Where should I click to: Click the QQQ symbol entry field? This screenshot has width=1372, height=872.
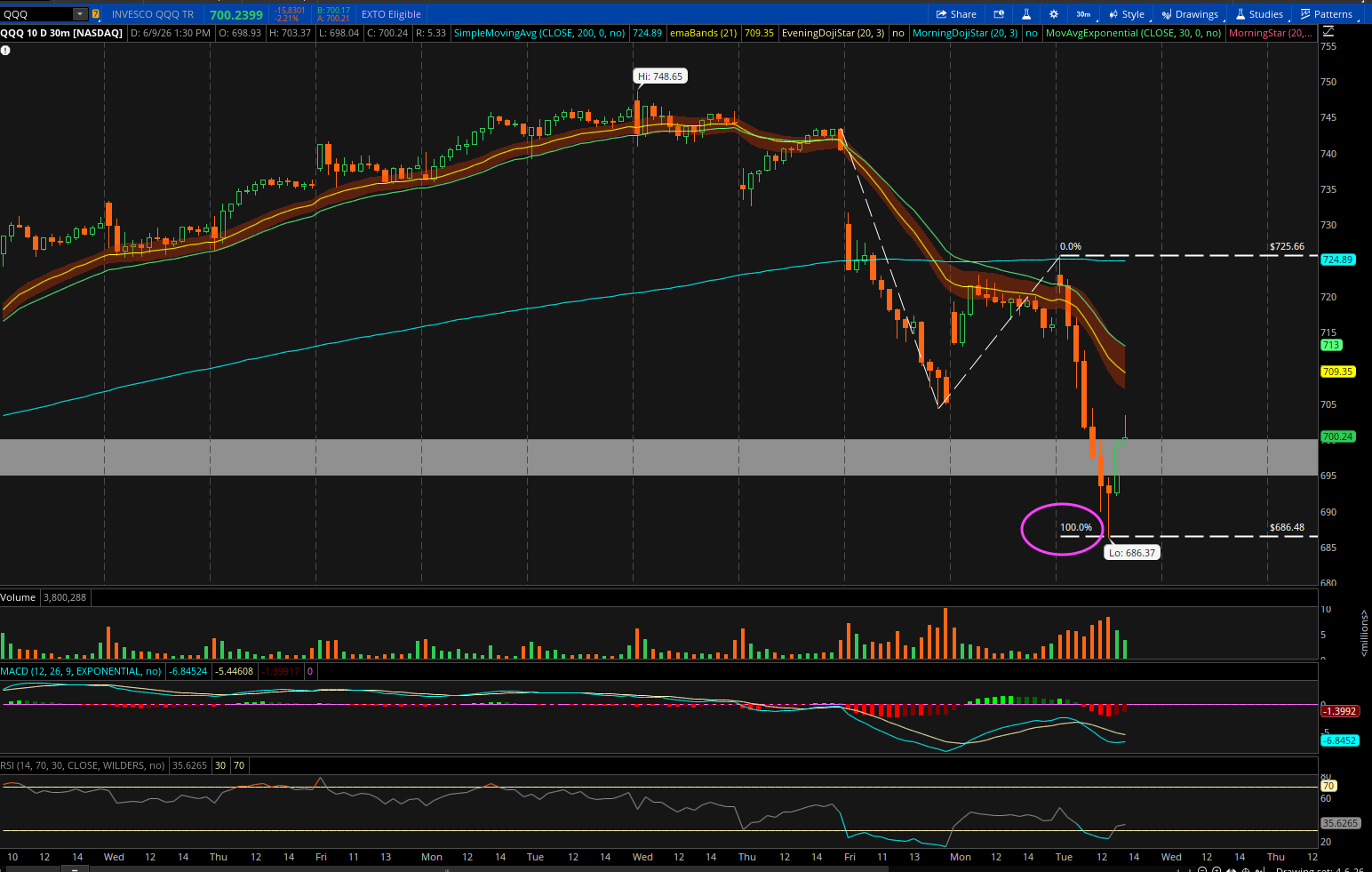pos(36,14)
